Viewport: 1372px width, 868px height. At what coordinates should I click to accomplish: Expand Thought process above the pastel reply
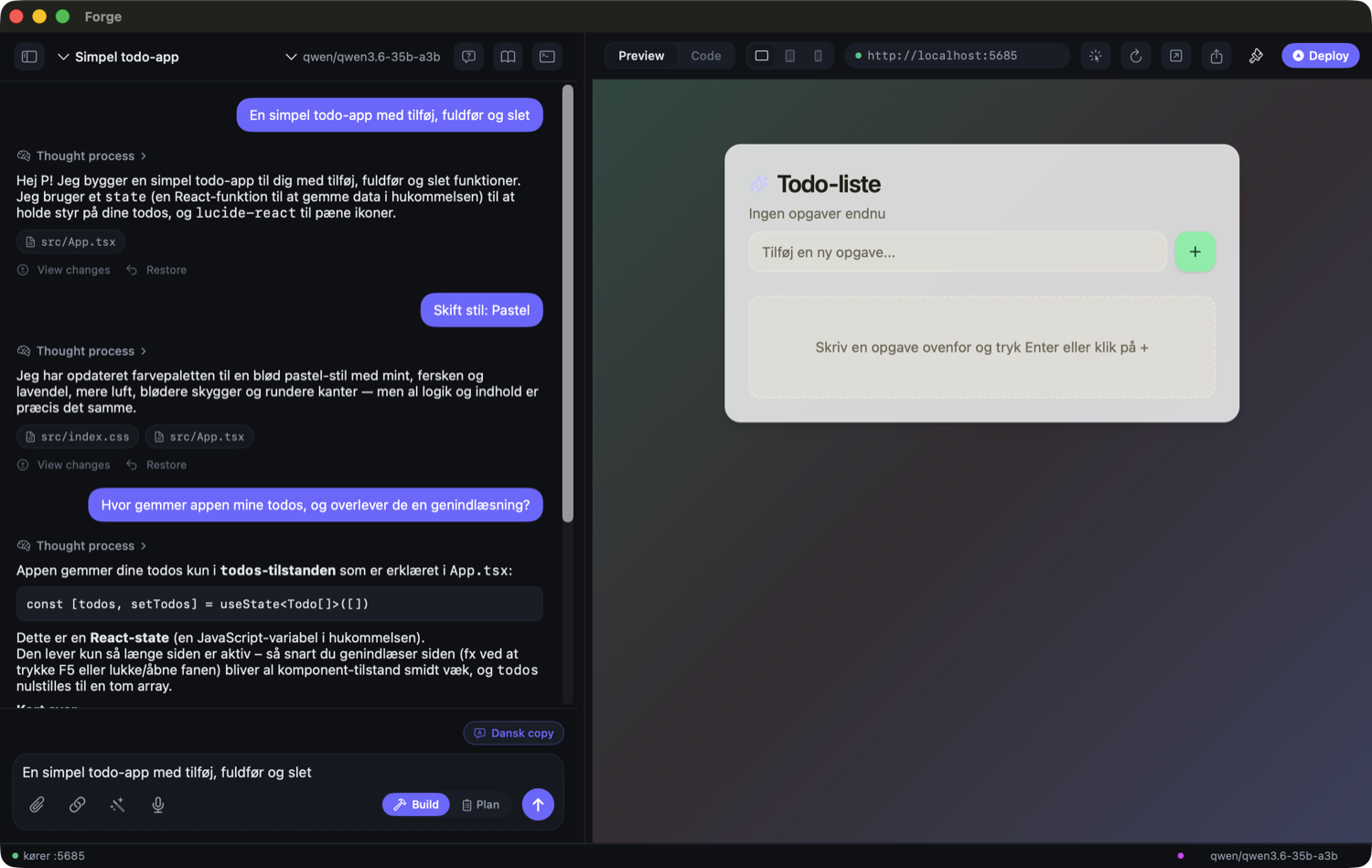[x=82, y=351]
